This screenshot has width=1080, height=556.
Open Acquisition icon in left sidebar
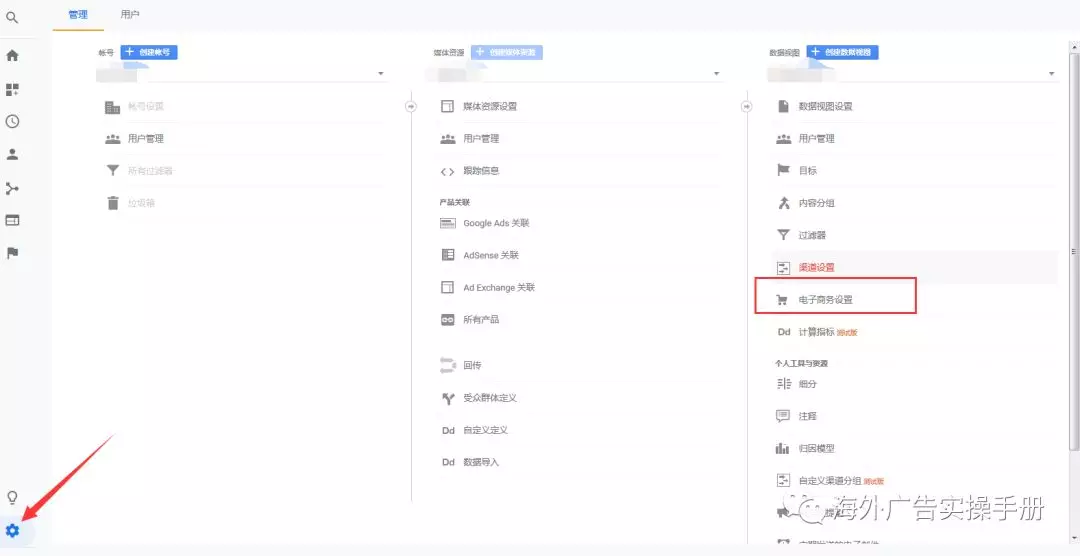pyautogui.click(x=12, y=188)
